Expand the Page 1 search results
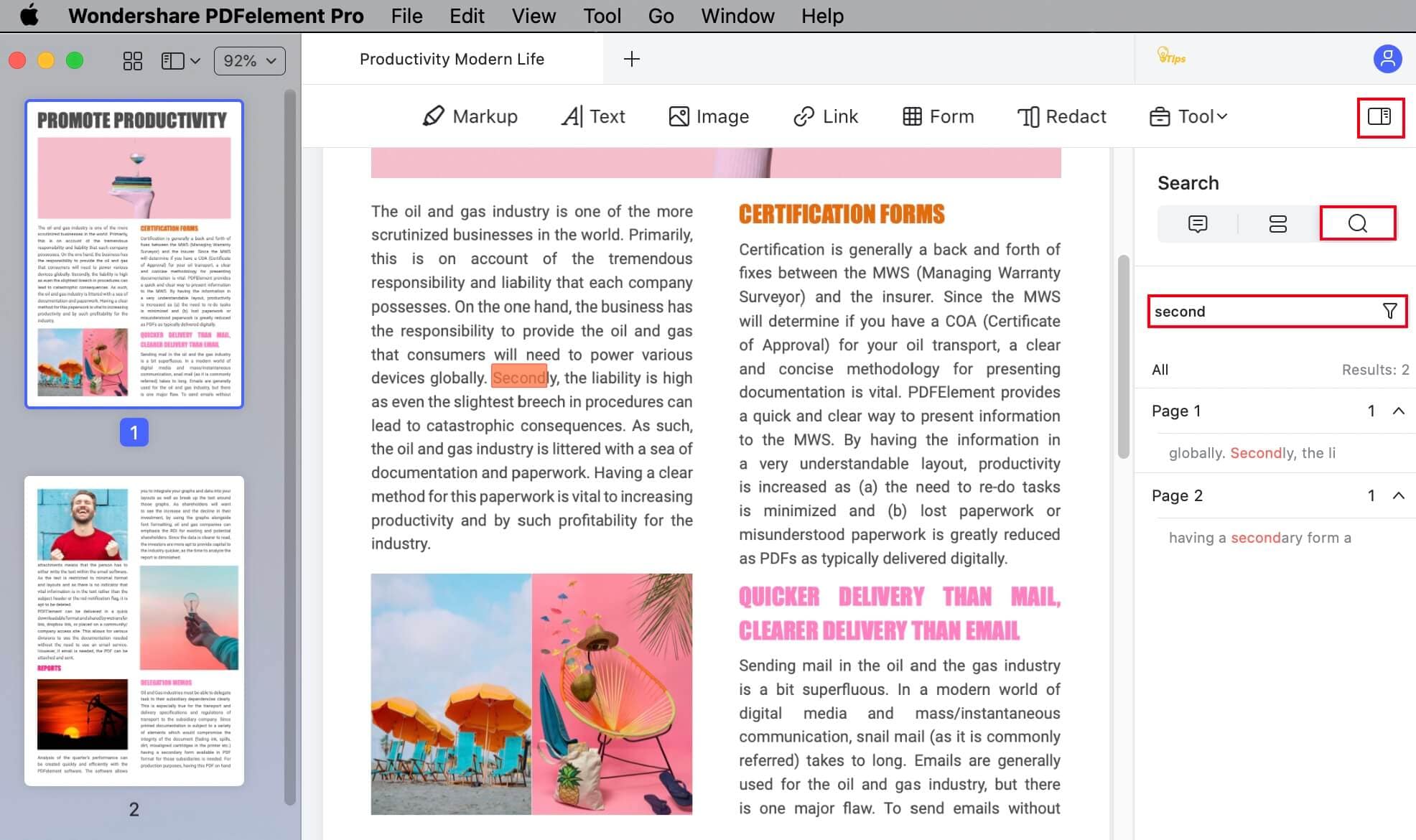Viewport: 1416px width, 840px height. [1396, 410]
